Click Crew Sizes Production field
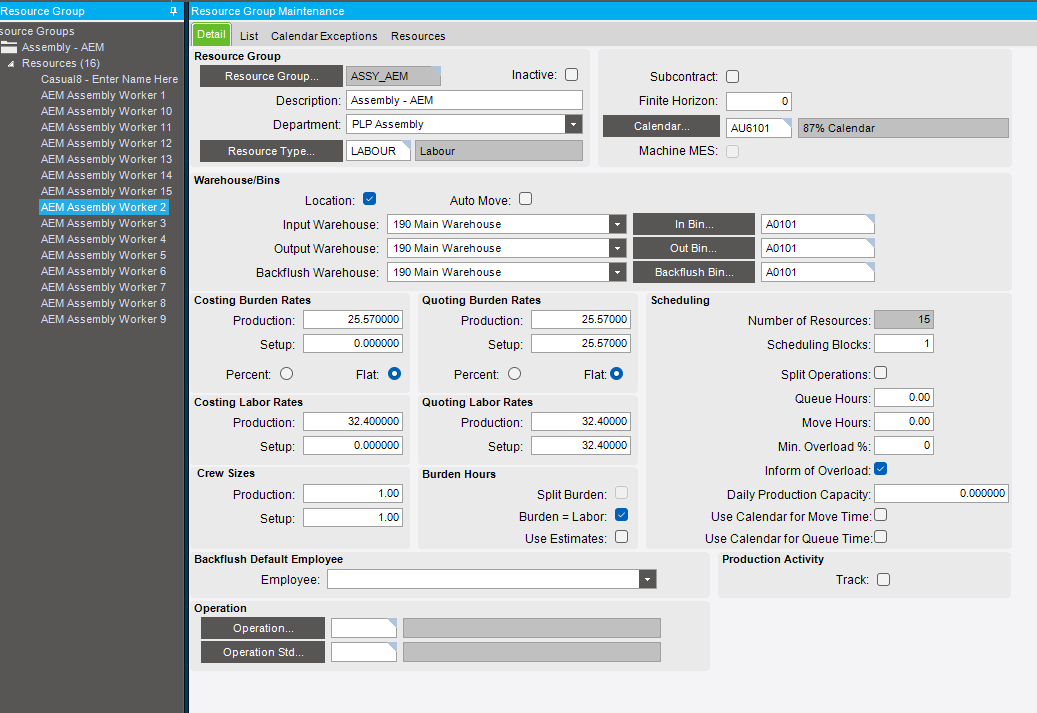 pyautogui.click(x=353, y=493)
